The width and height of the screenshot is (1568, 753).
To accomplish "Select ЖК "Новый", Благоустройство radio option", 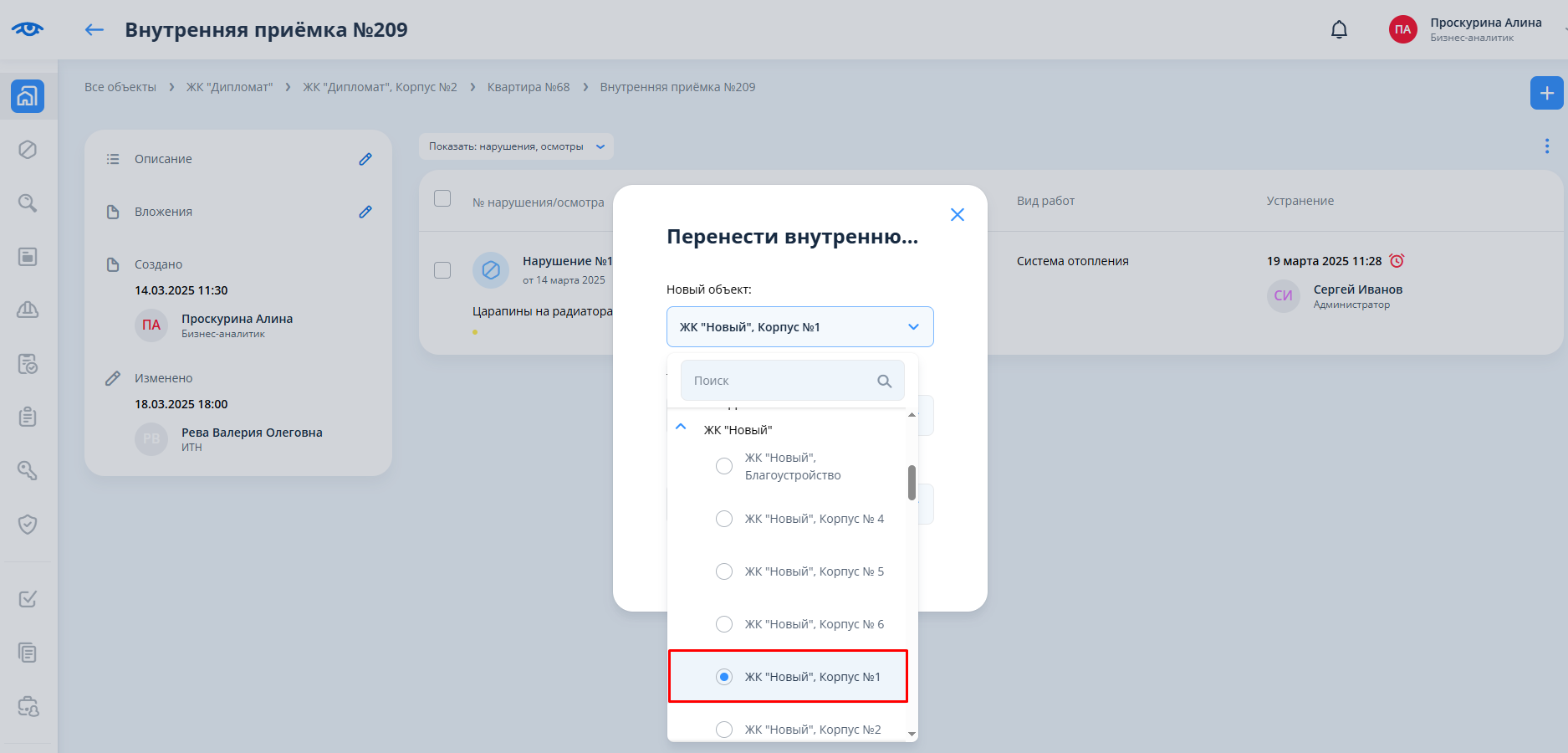I will (724, 466).
